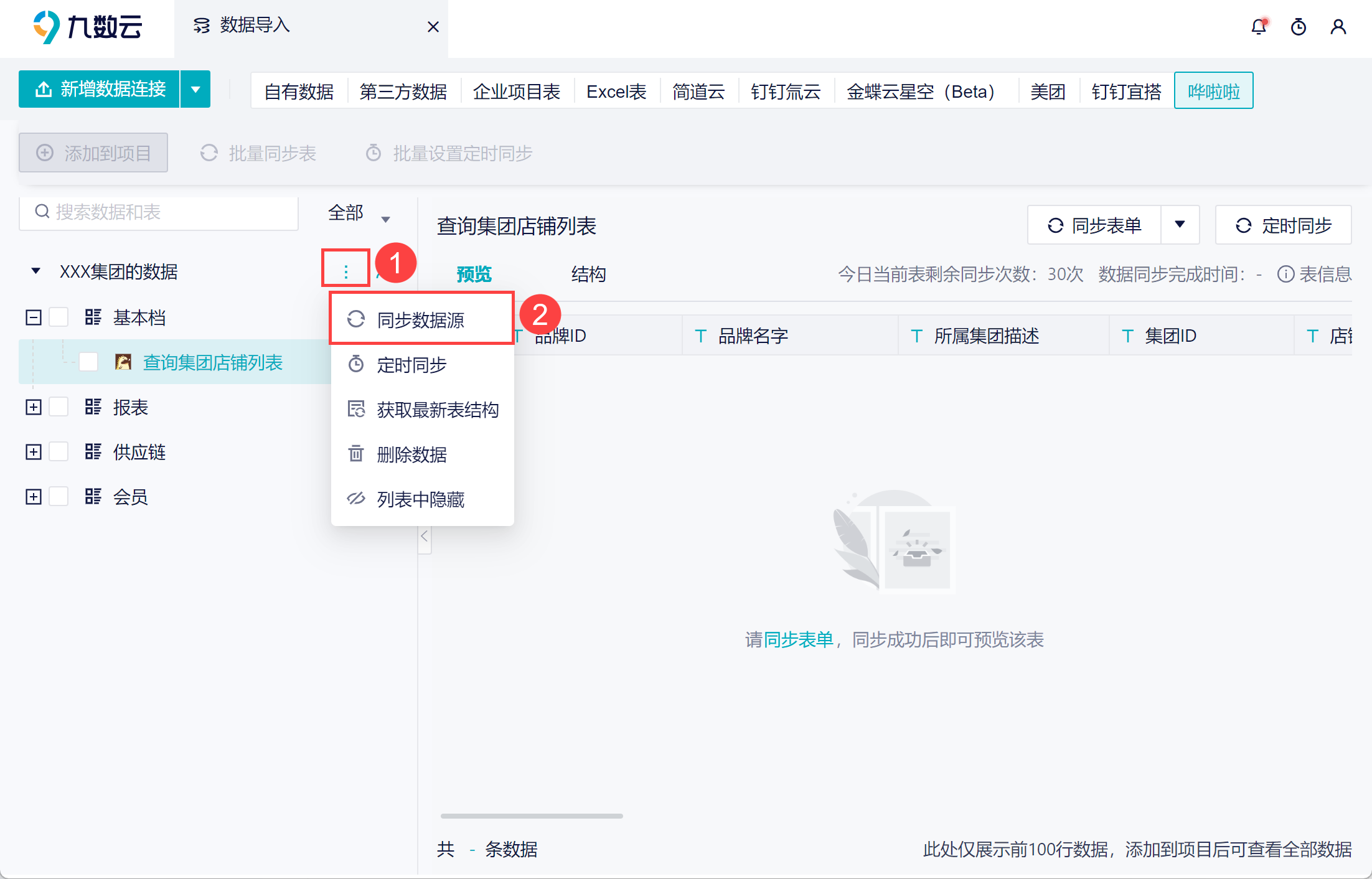Click trash icon for 删除数据
This screenshot has width=1372, height=879.
pos(356,454)
